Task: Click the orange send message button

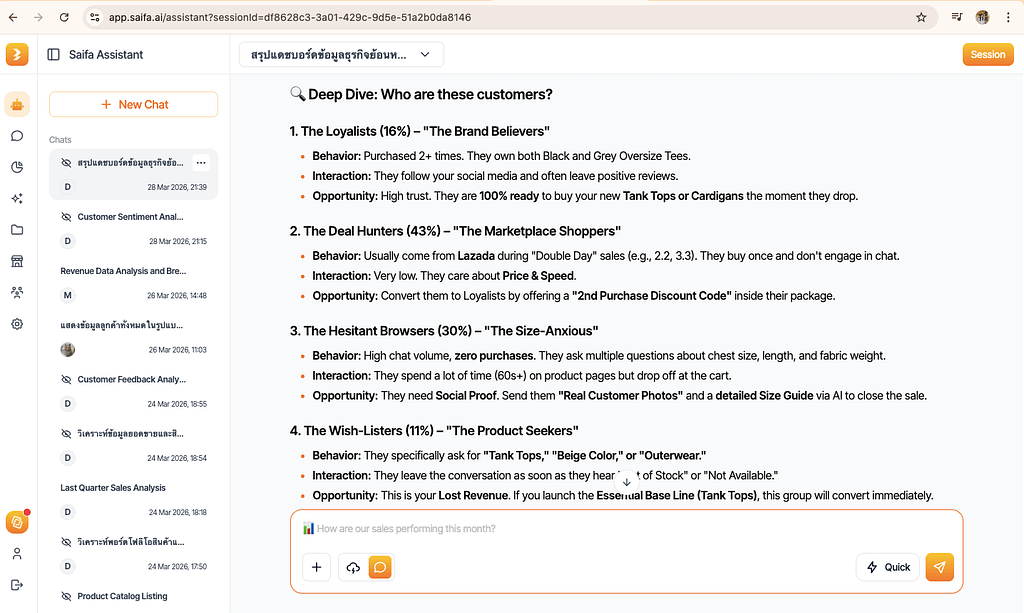Action: click(939, 567)
